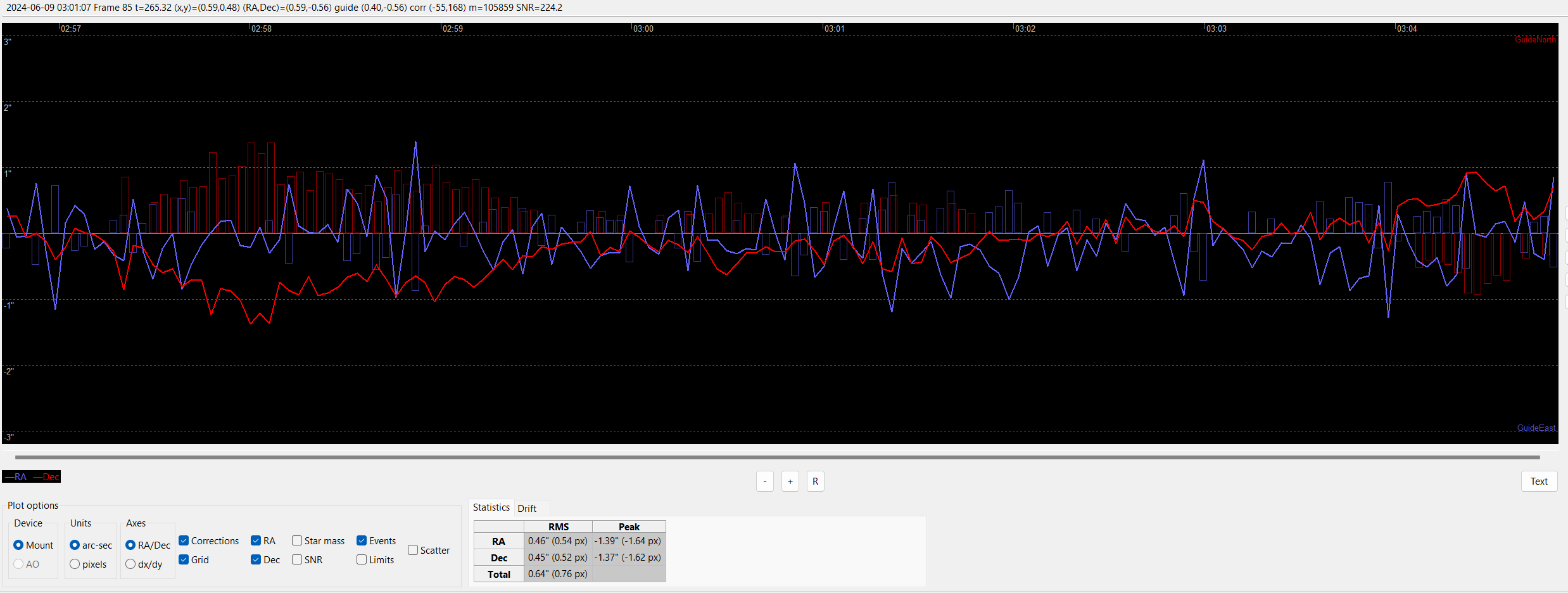
Task: Click the horizontal timeline scrollbar
Action: [777, 457]
